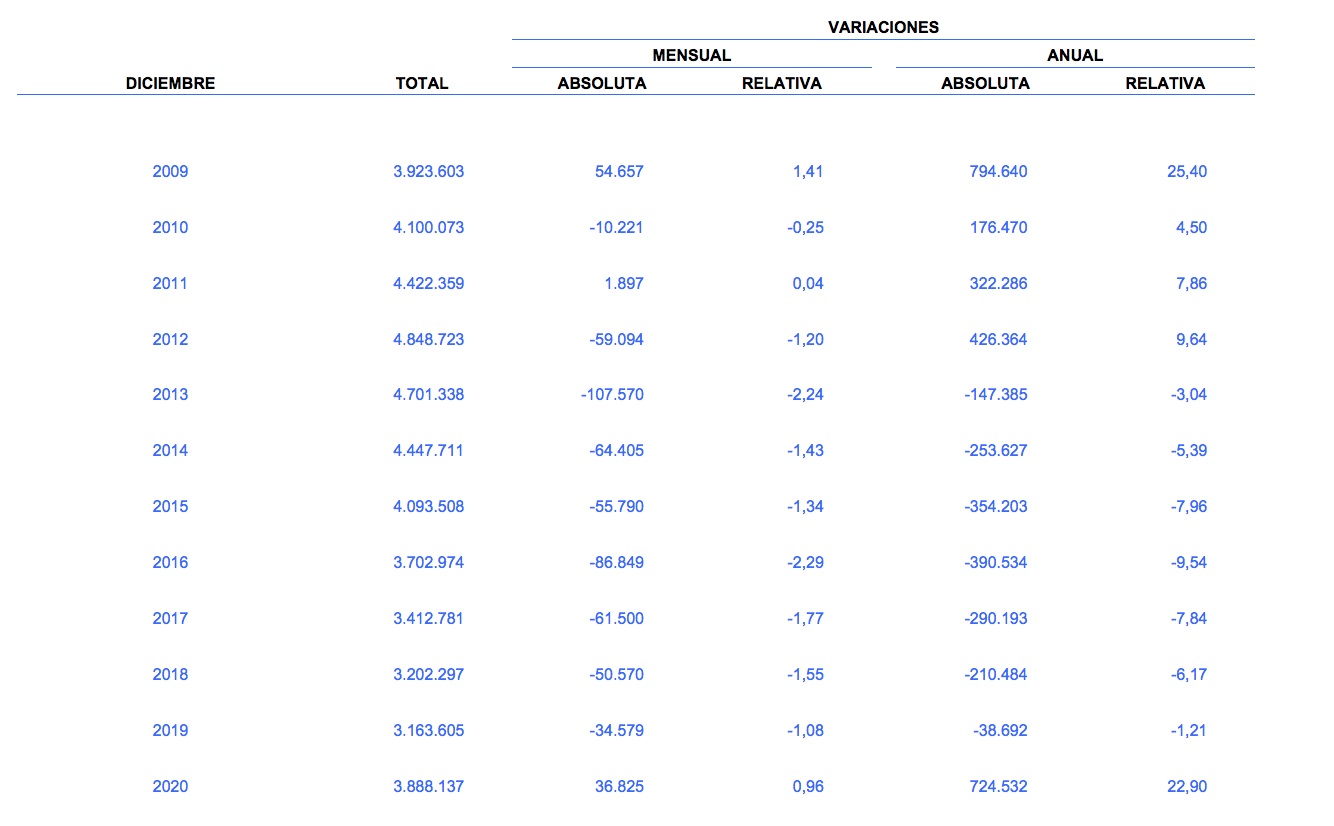Click the DICIEMBRE column header
The width and height of the screenshot is (1334, 826).
click(x=170, y=84)
